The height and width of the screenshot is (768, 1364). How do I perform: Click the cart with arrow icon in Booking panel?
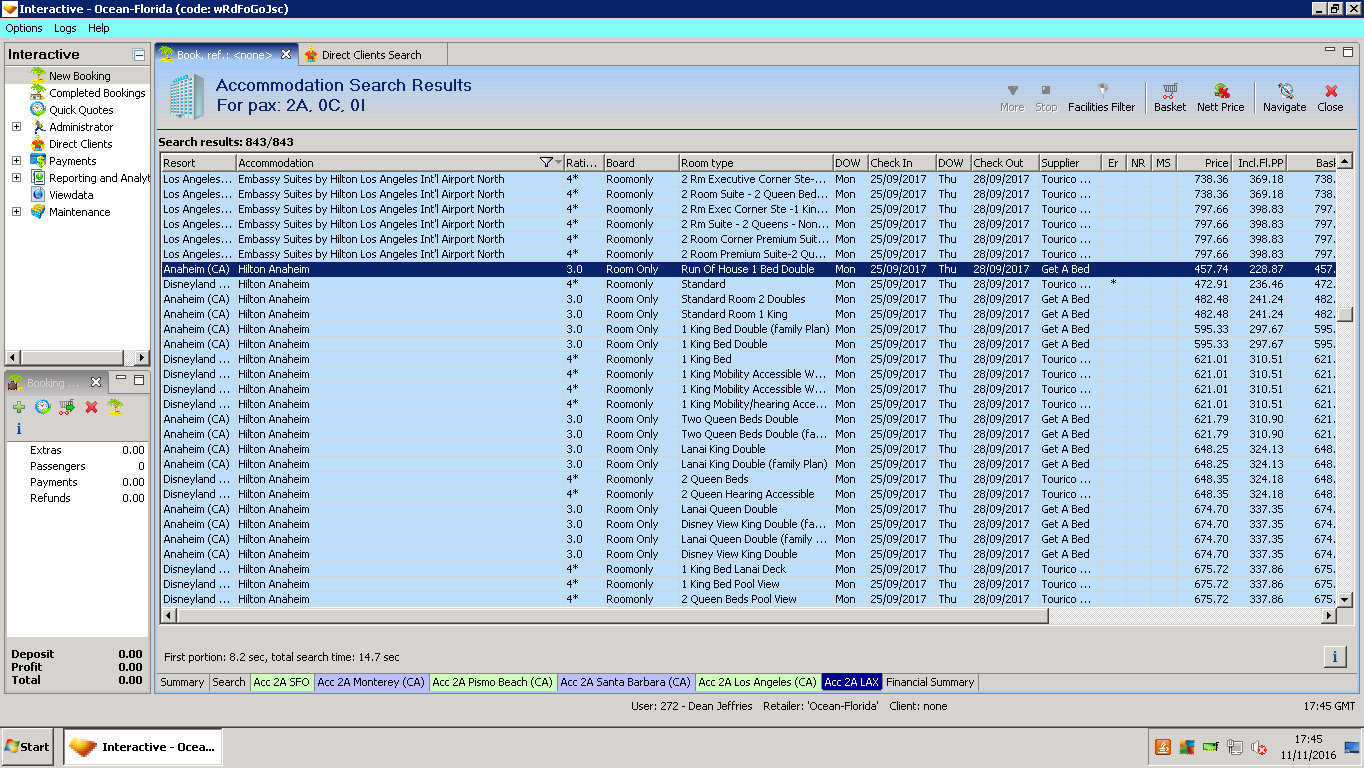(x=67, y=407)
